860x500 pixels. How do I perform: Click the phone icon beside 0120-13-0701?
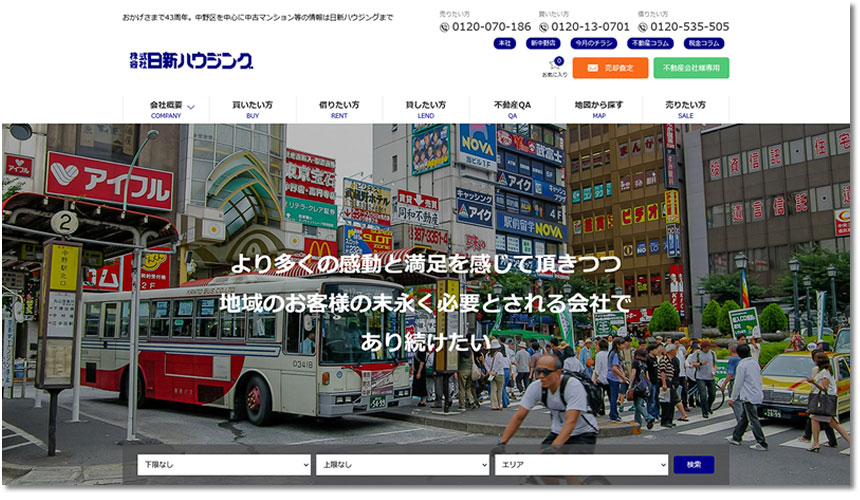click(x=544, y=27)
